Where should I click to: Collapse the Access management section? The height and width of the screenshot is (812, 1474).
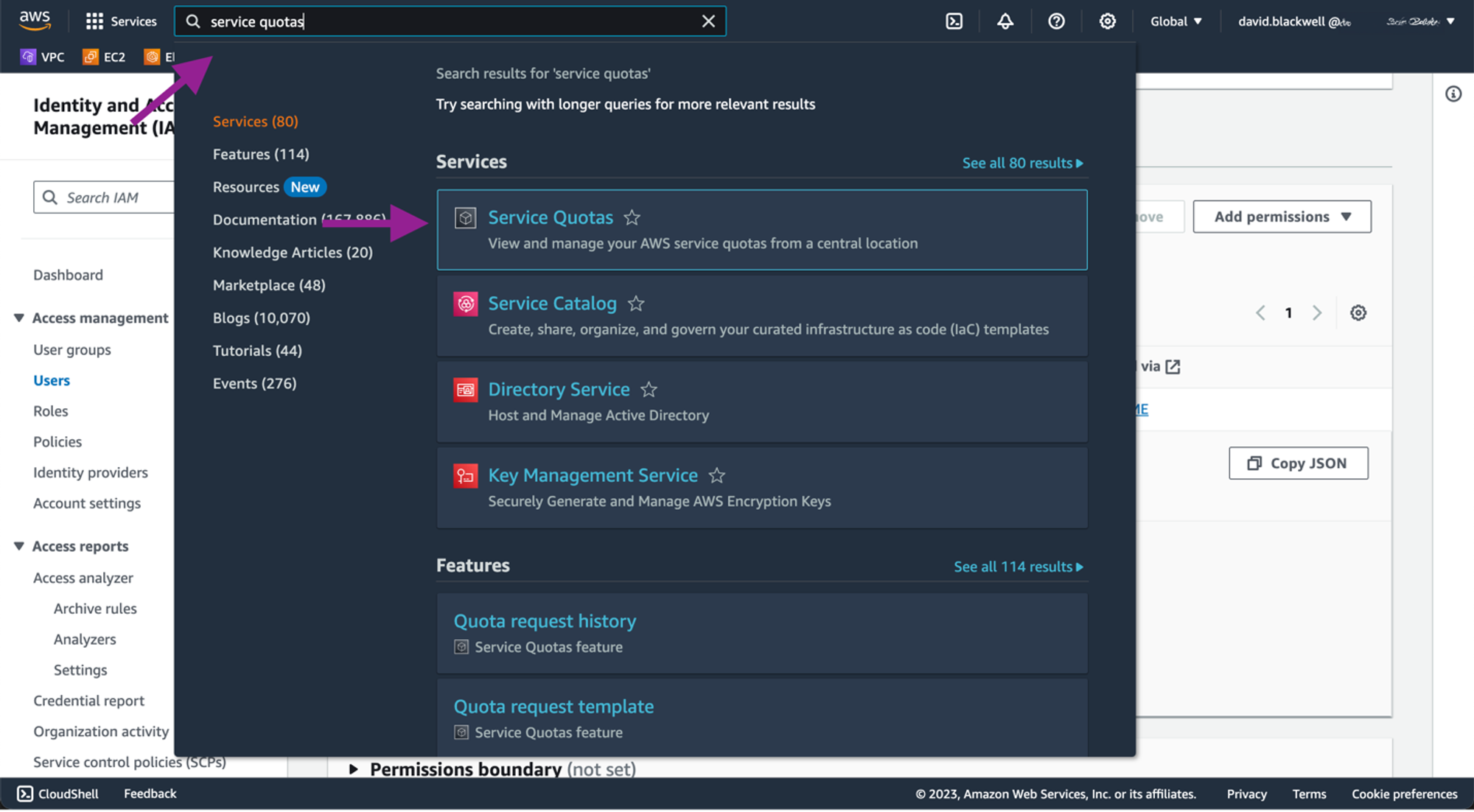(19, 318)
